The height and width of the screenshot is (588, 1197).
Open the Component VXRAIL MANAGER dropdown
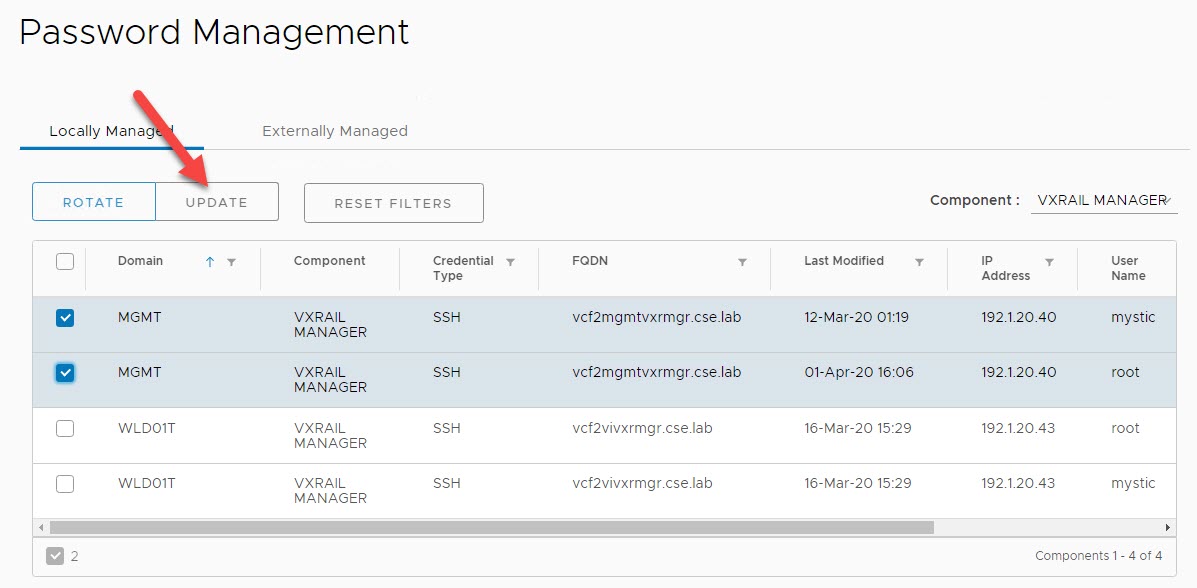pos(1104,200)
